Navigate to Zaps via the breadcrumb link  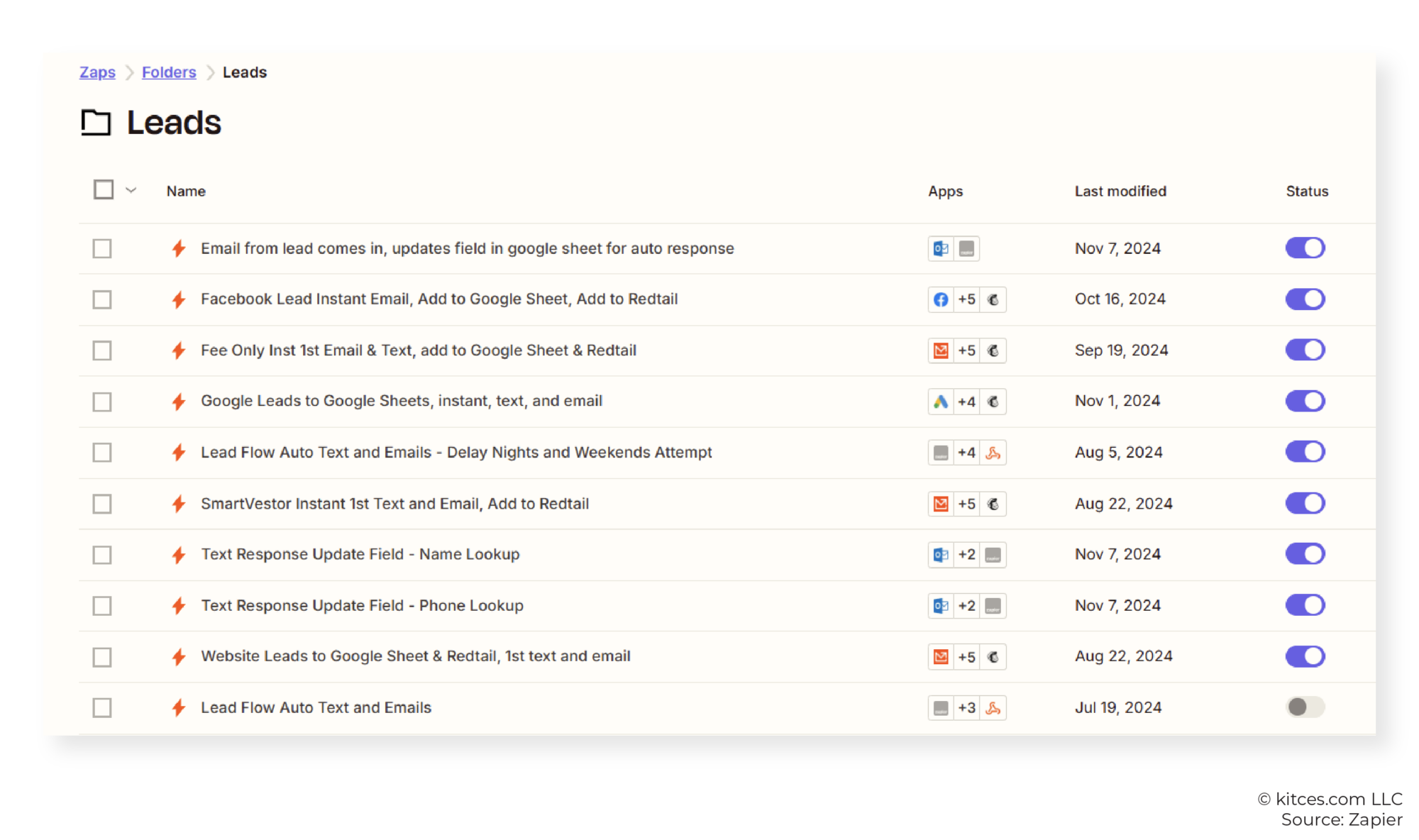pyautogui.click(x=97, y=72)
